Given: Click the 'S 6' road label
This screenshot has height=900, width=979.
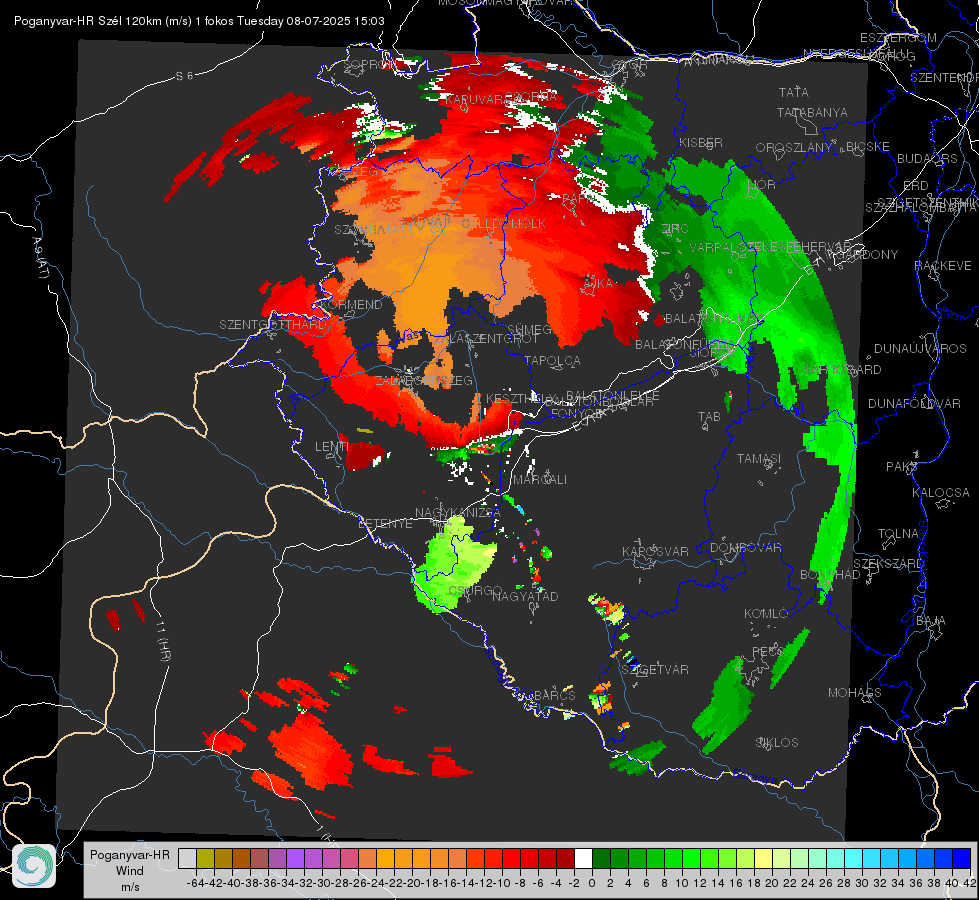Looking at the screenshot, I should (x=184, y=76).
